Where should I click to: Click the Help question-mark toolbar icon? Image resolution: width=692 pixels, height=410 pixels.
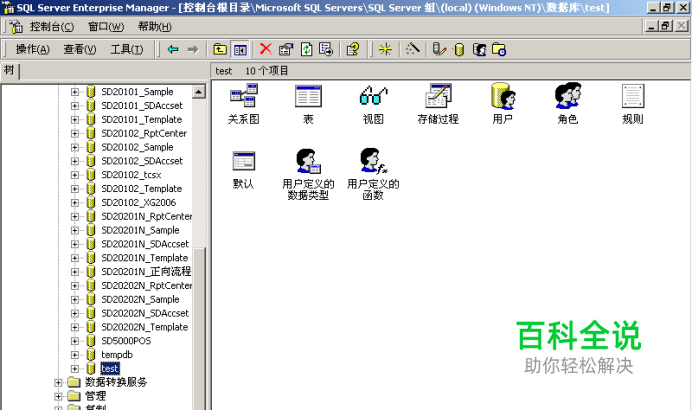(353, 49)
